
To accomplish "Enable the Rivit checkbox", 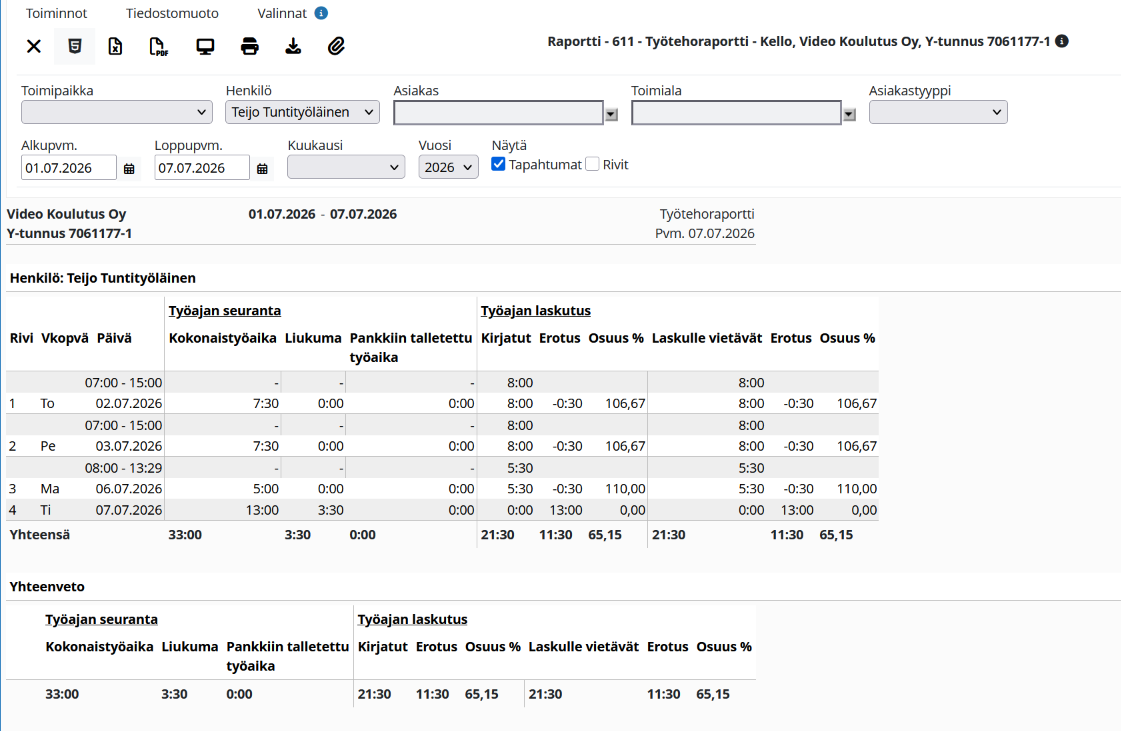I will (x=592, y=164).
